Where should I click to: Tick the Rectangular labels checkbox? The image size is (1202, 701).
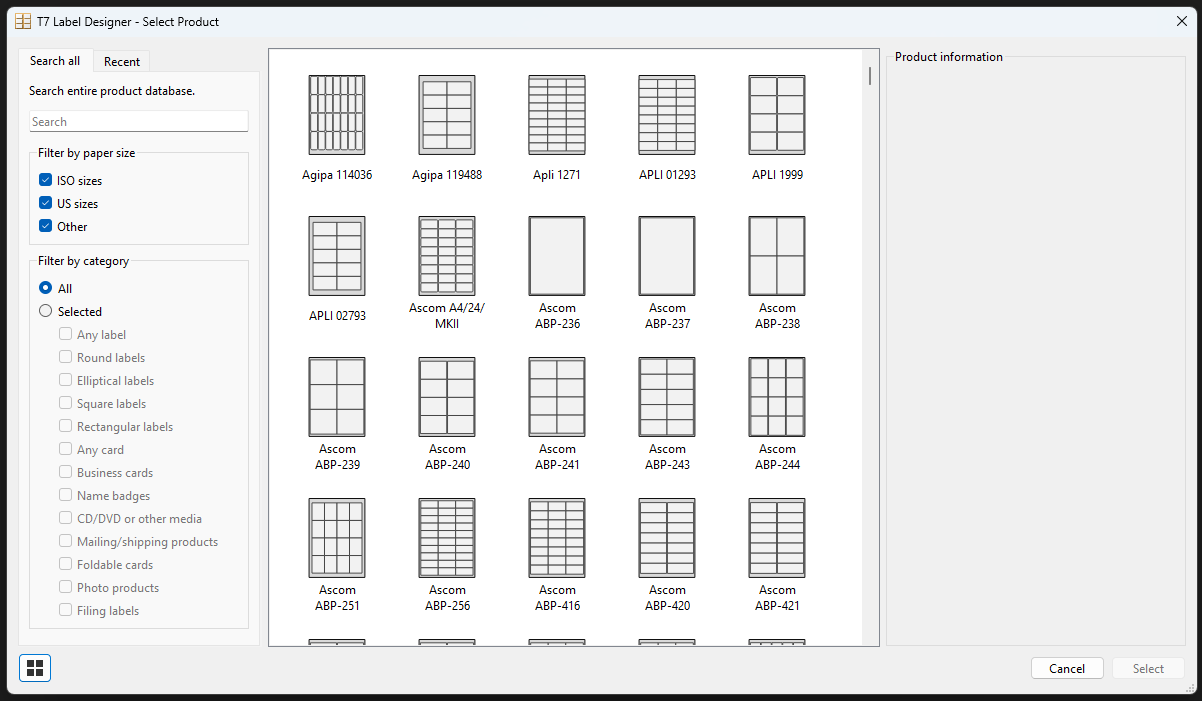65,427
